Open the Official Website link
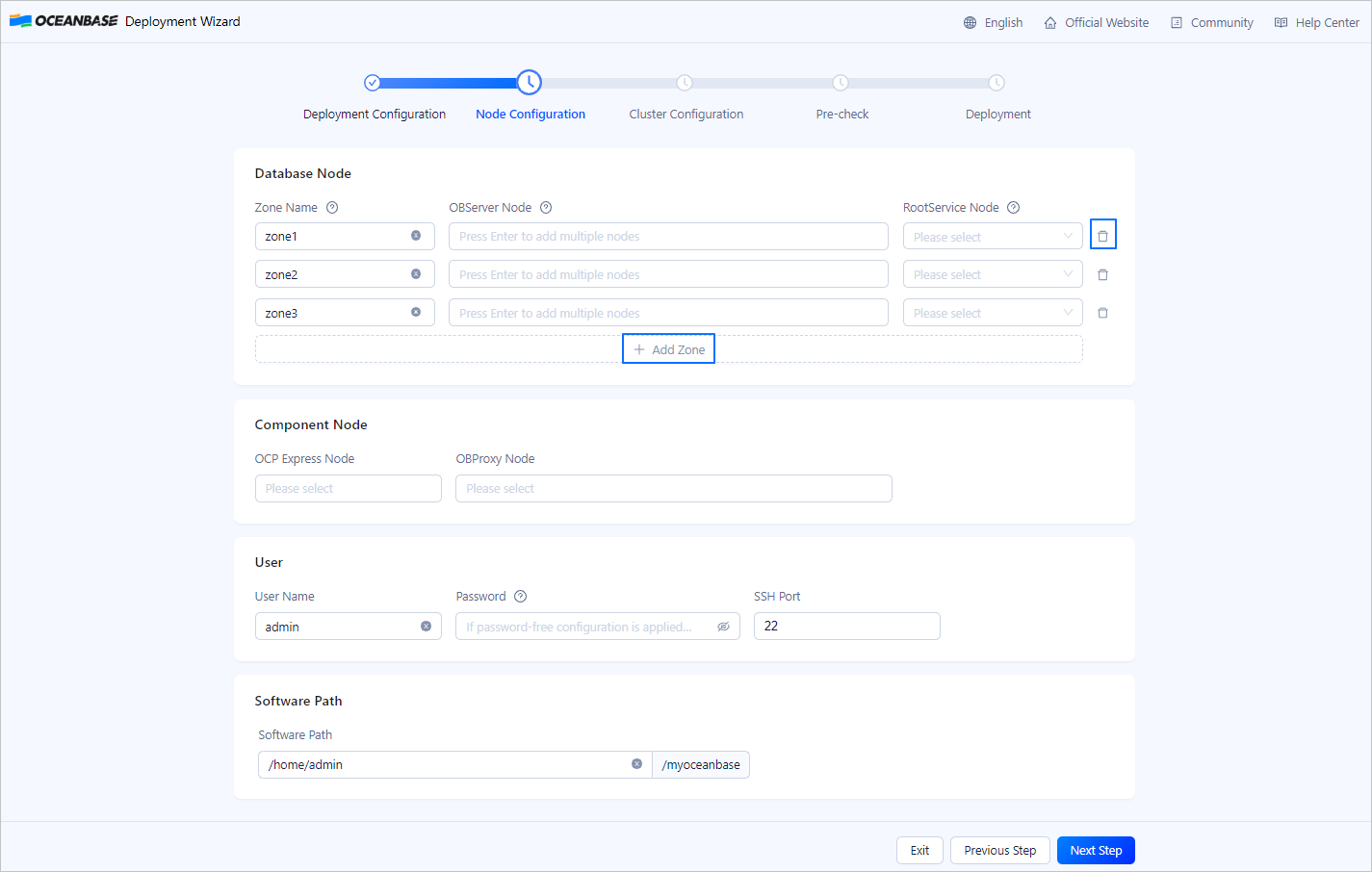1372x872 pixels. (x=1106, y=22)
